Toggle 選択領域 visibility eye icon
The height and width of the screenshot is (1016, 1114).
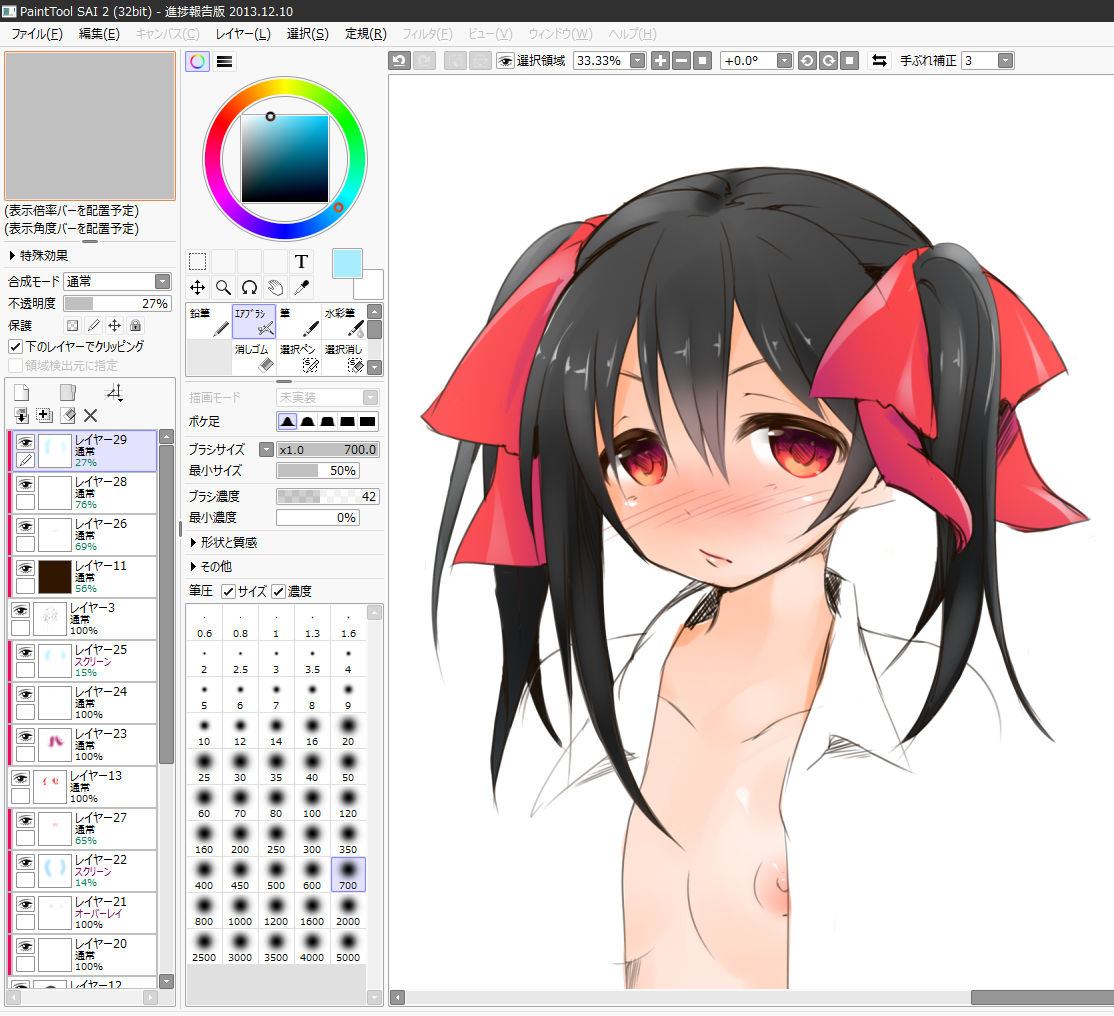tap(505, 61)
